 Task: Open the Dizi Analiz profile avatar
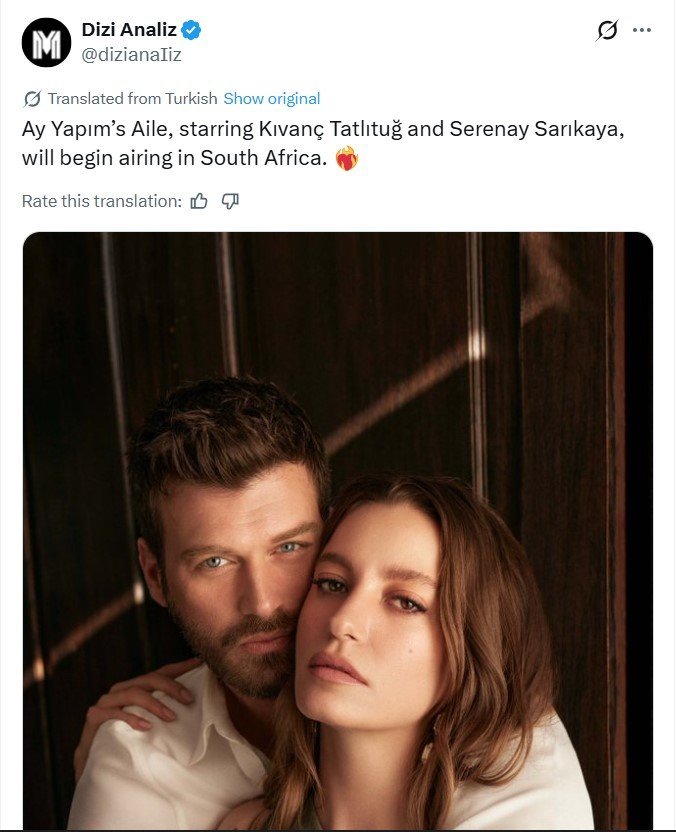[46, 42]
